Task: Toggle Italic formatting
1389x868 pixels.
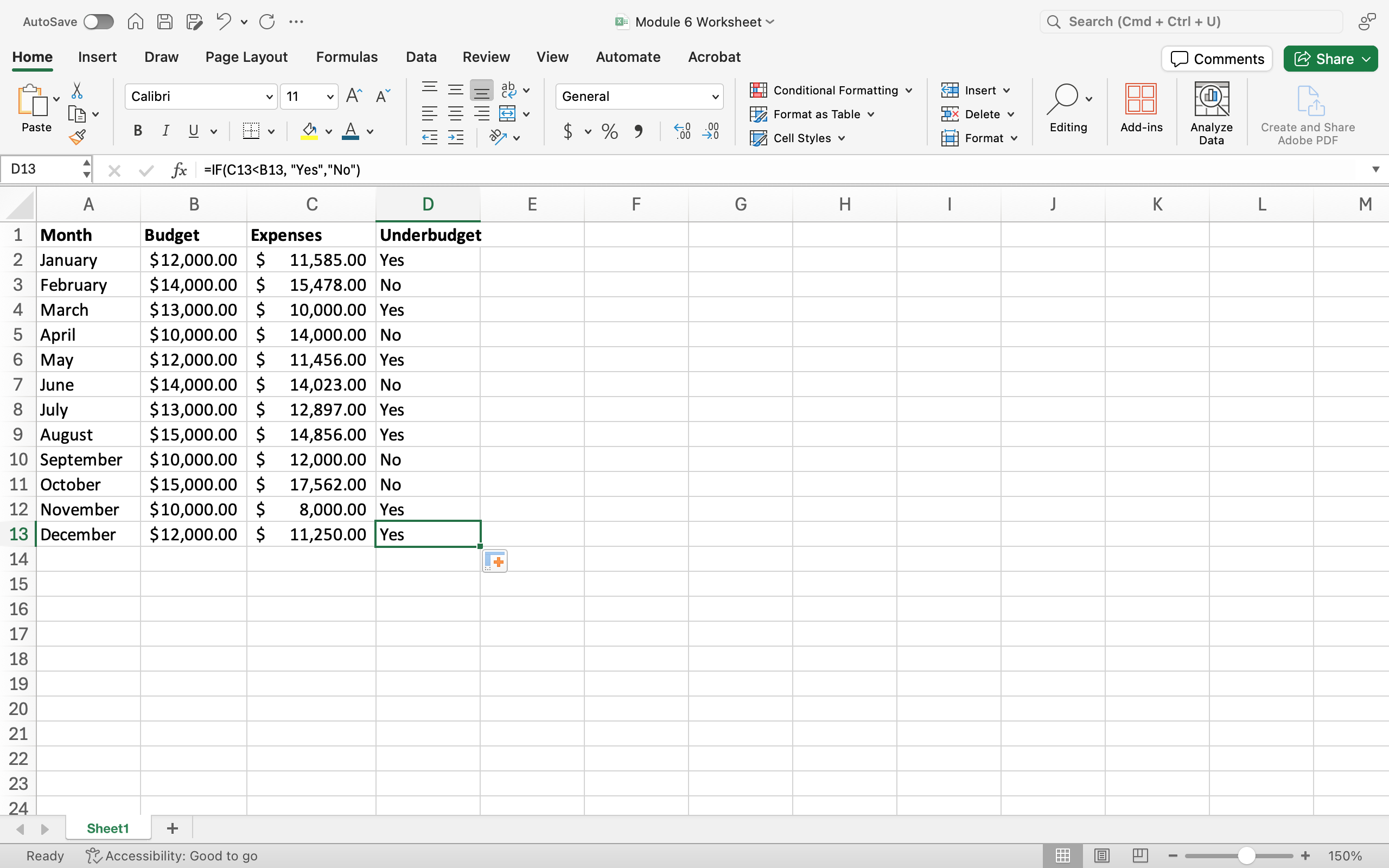Action: point(166,131)
